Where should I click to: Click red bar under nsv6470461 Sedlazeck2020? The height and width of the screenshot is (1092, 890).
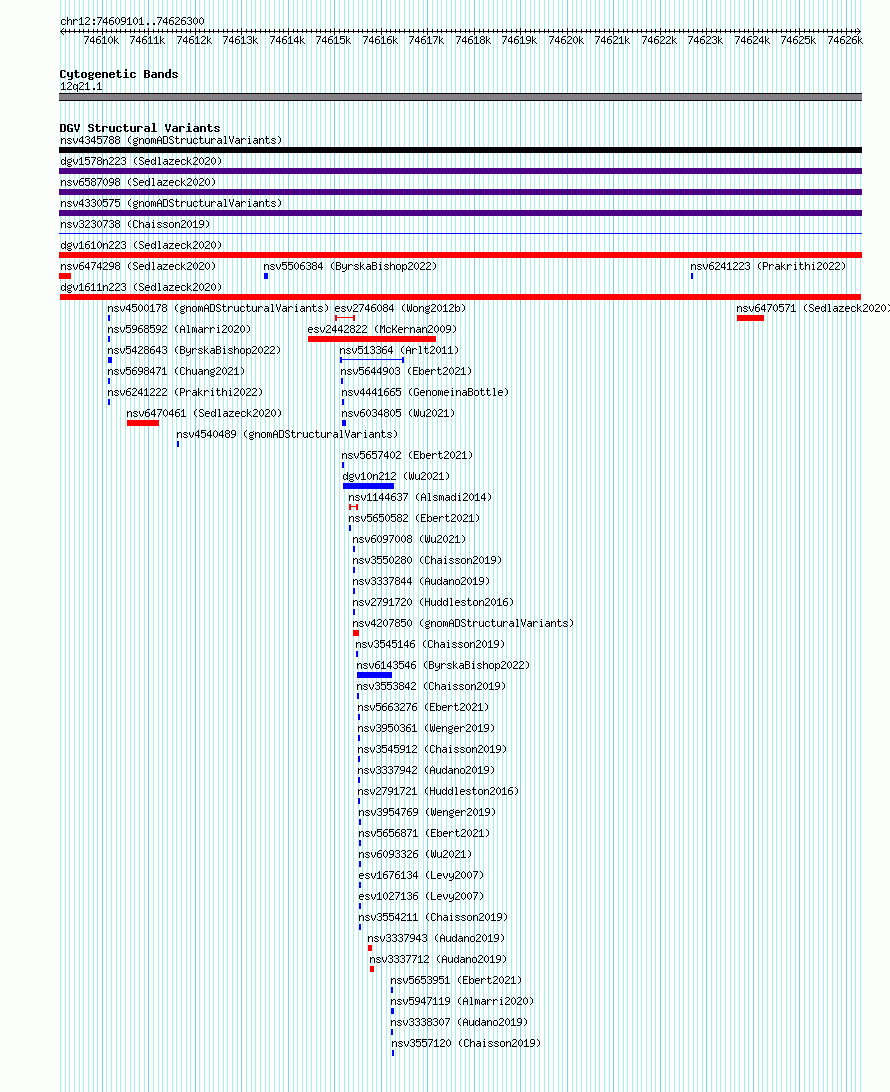pyautogui.click(x=143, y=423)
